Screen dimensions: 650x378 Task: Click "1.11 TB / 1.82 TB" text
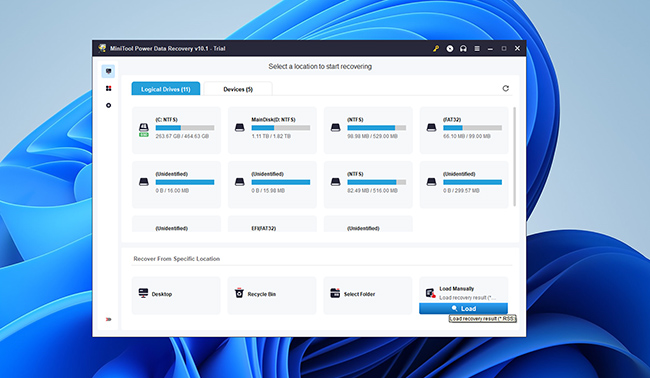(x=271, y=136)
